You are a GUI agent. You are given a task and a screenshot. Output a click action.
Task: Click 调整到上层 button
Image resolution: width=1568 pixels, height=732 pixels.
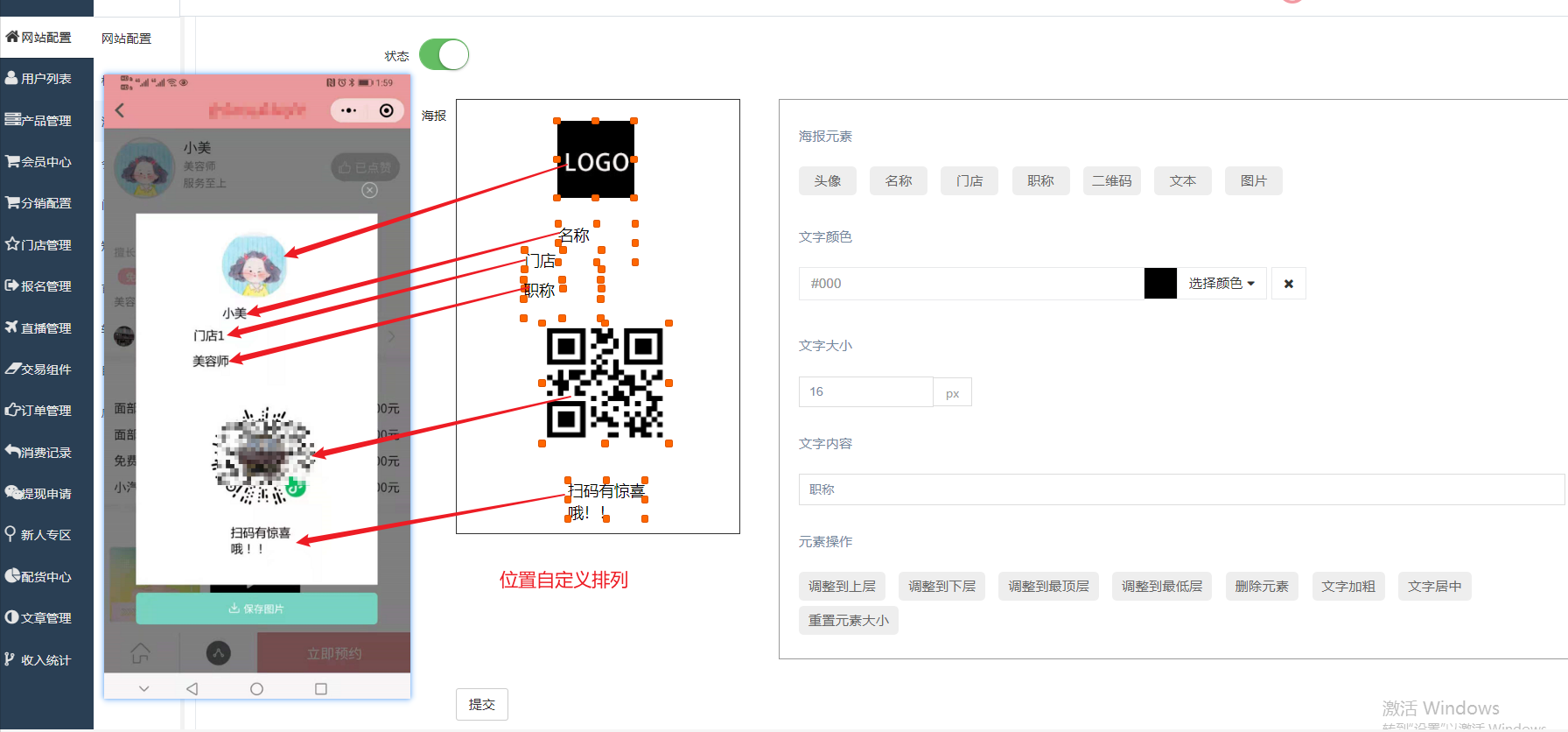pos(842,586)
